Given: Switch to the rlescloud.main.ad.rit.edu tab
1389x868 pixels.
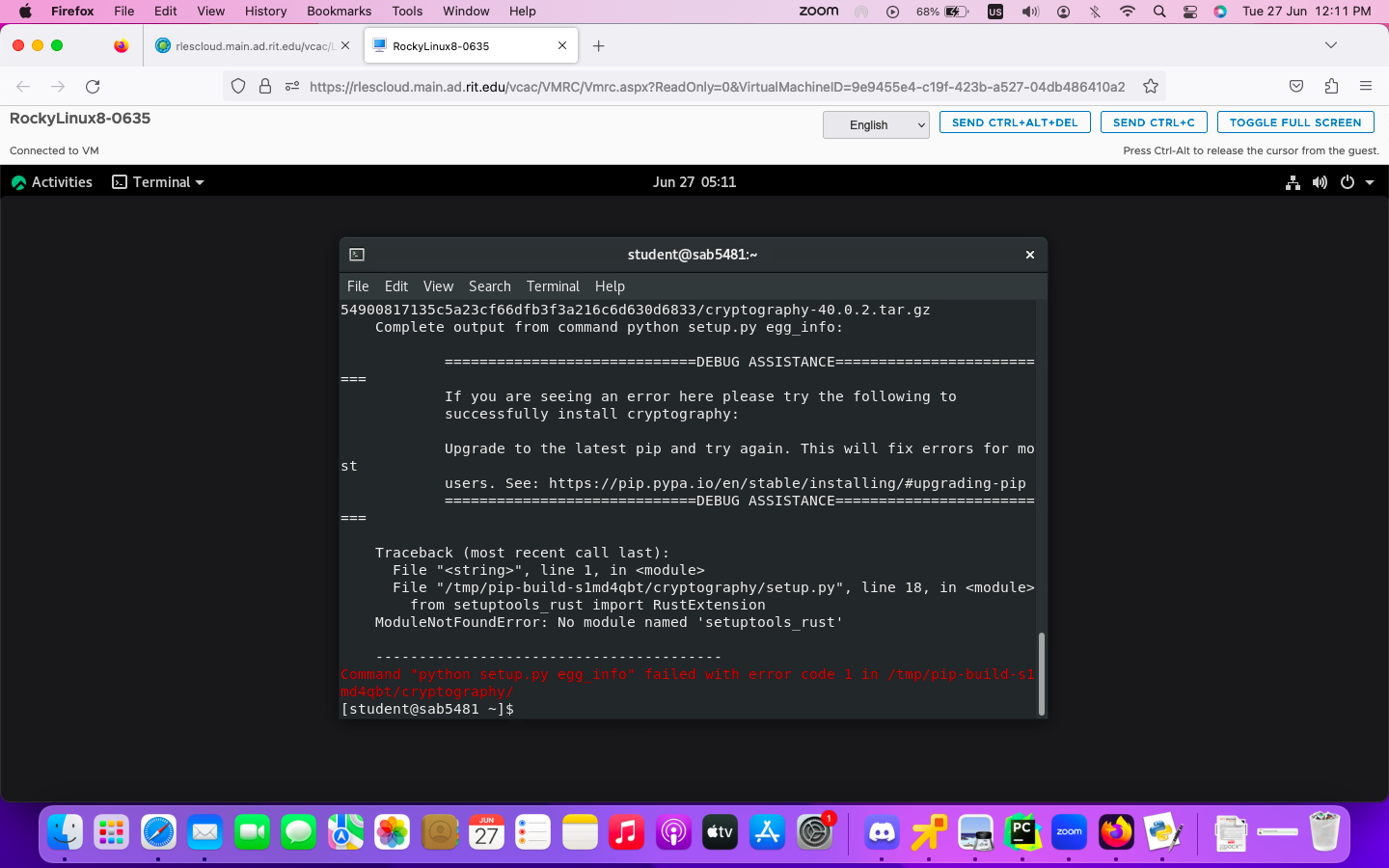Looking at the screenshot, I should click(x=244, y=44).
